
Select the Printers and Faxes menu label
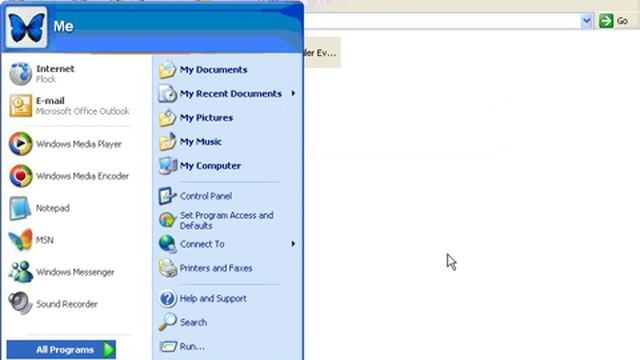(216, 268)
